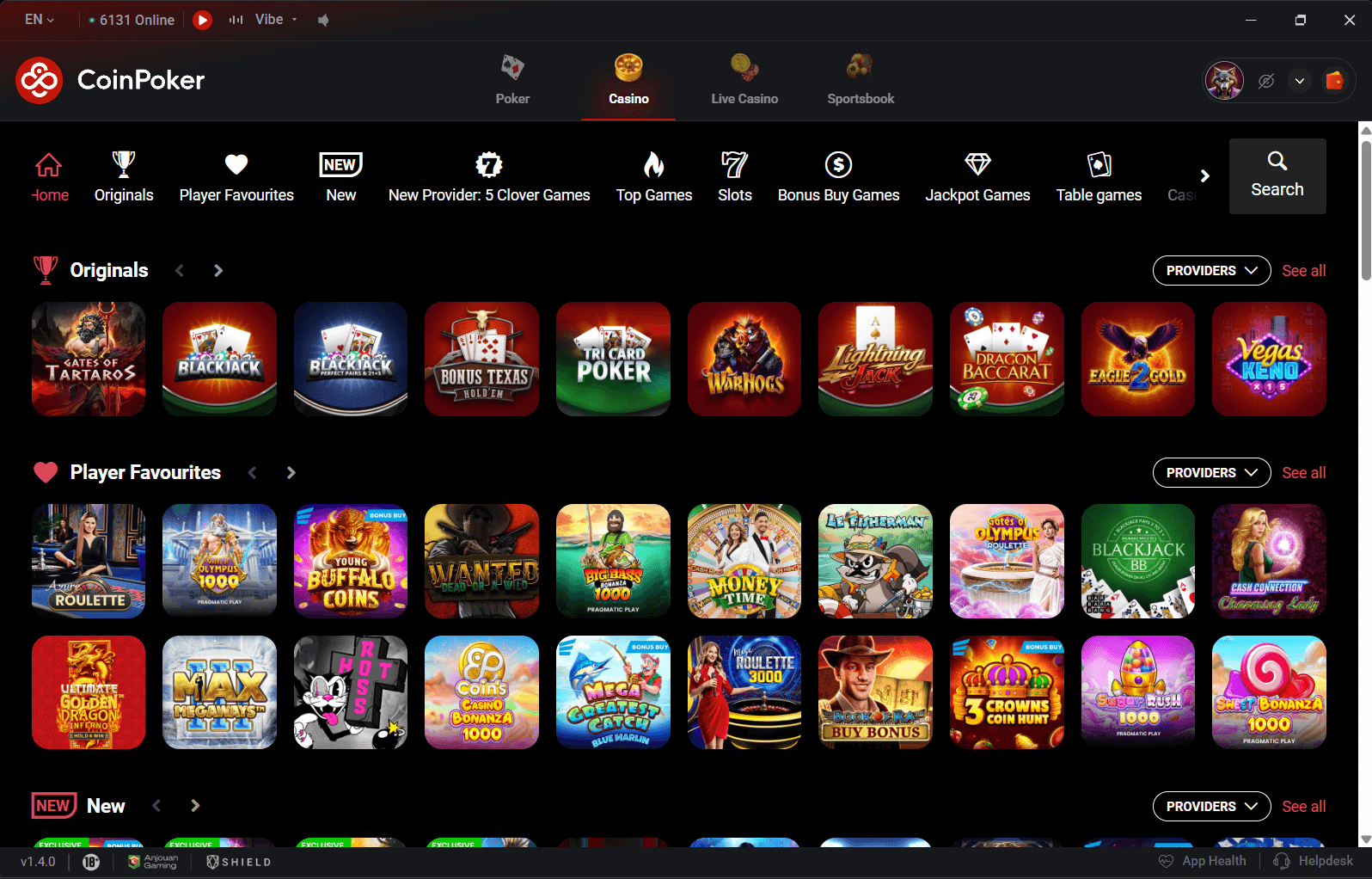The width and height of the screenshot is (1372, 879).
Task: Open the Originals trophy category
Action: click(x=124, y=177)
